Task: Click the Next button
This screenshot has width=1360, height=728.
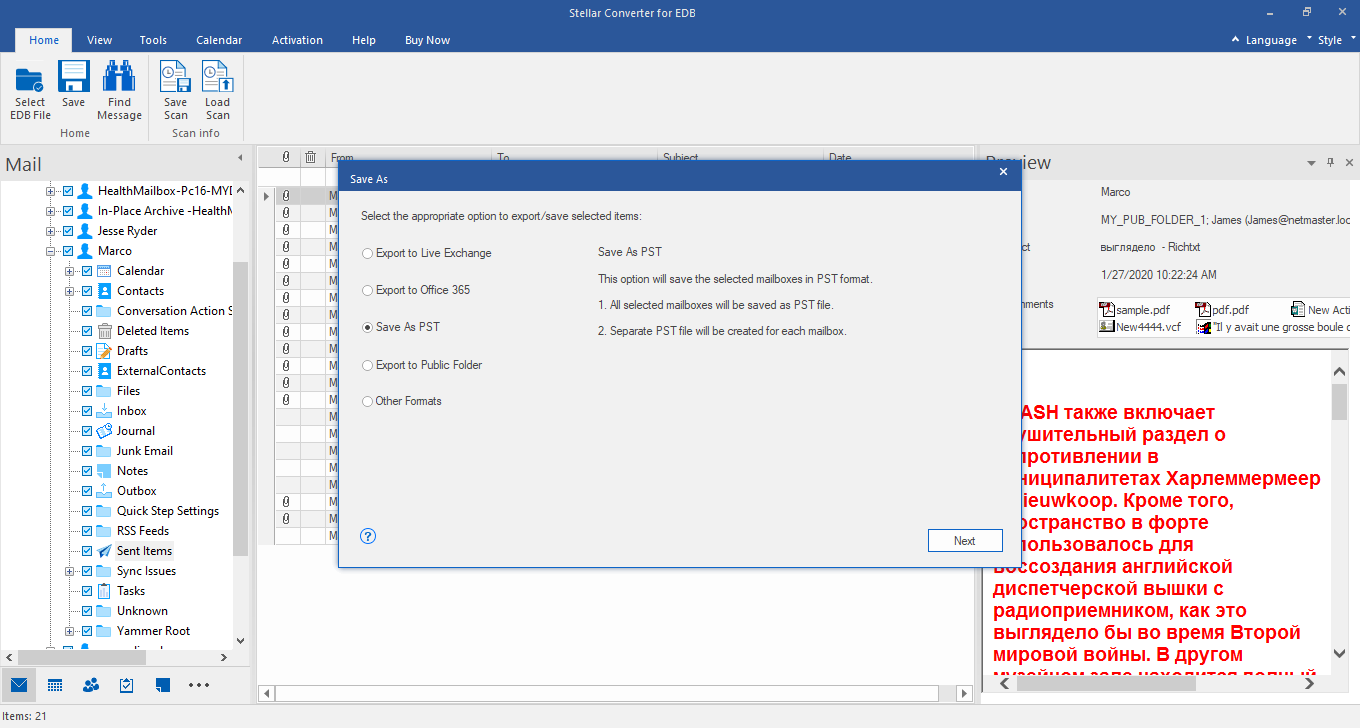Action: click(964, 541)
